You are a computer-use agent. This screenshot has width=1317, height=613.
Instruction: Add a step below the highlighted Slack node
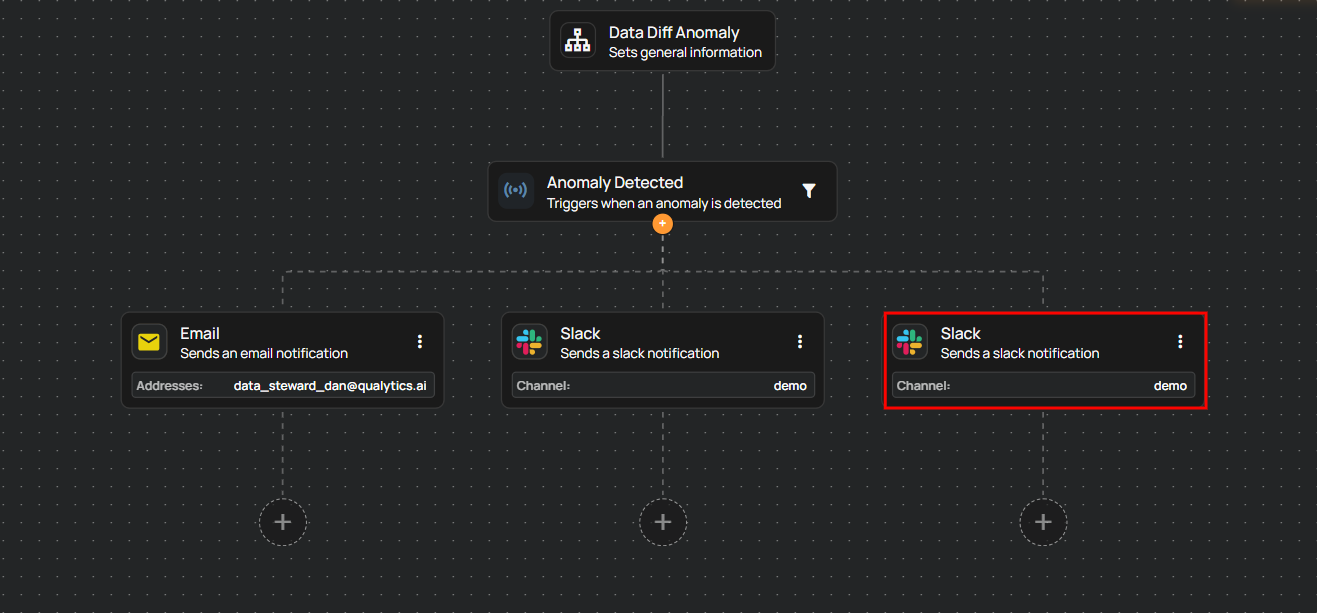click(1043, 522)
